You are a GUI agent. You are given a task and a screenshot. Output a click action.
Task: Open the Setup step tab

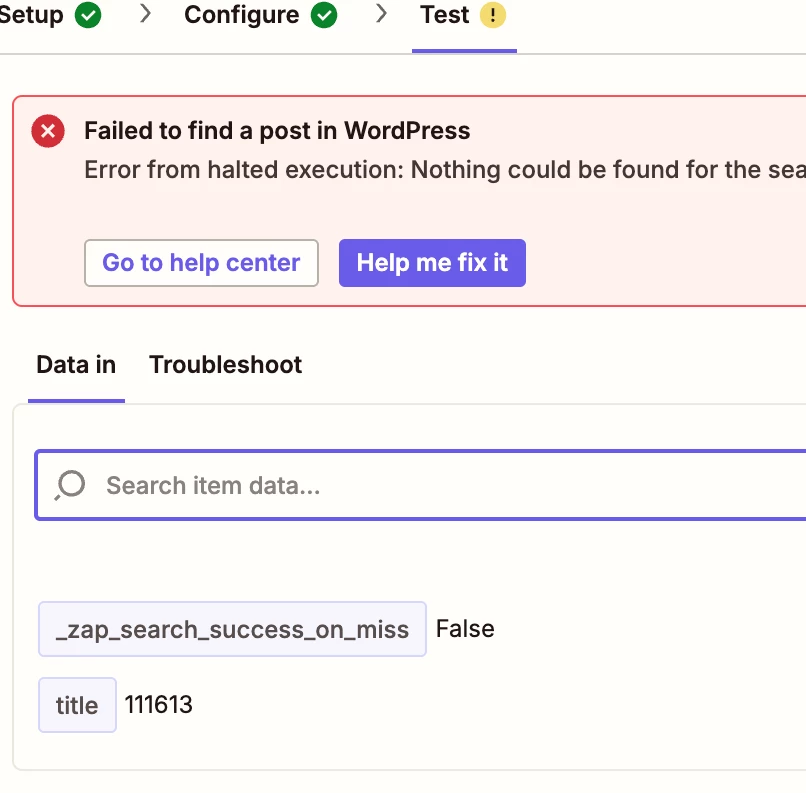[x=50, y=15]
